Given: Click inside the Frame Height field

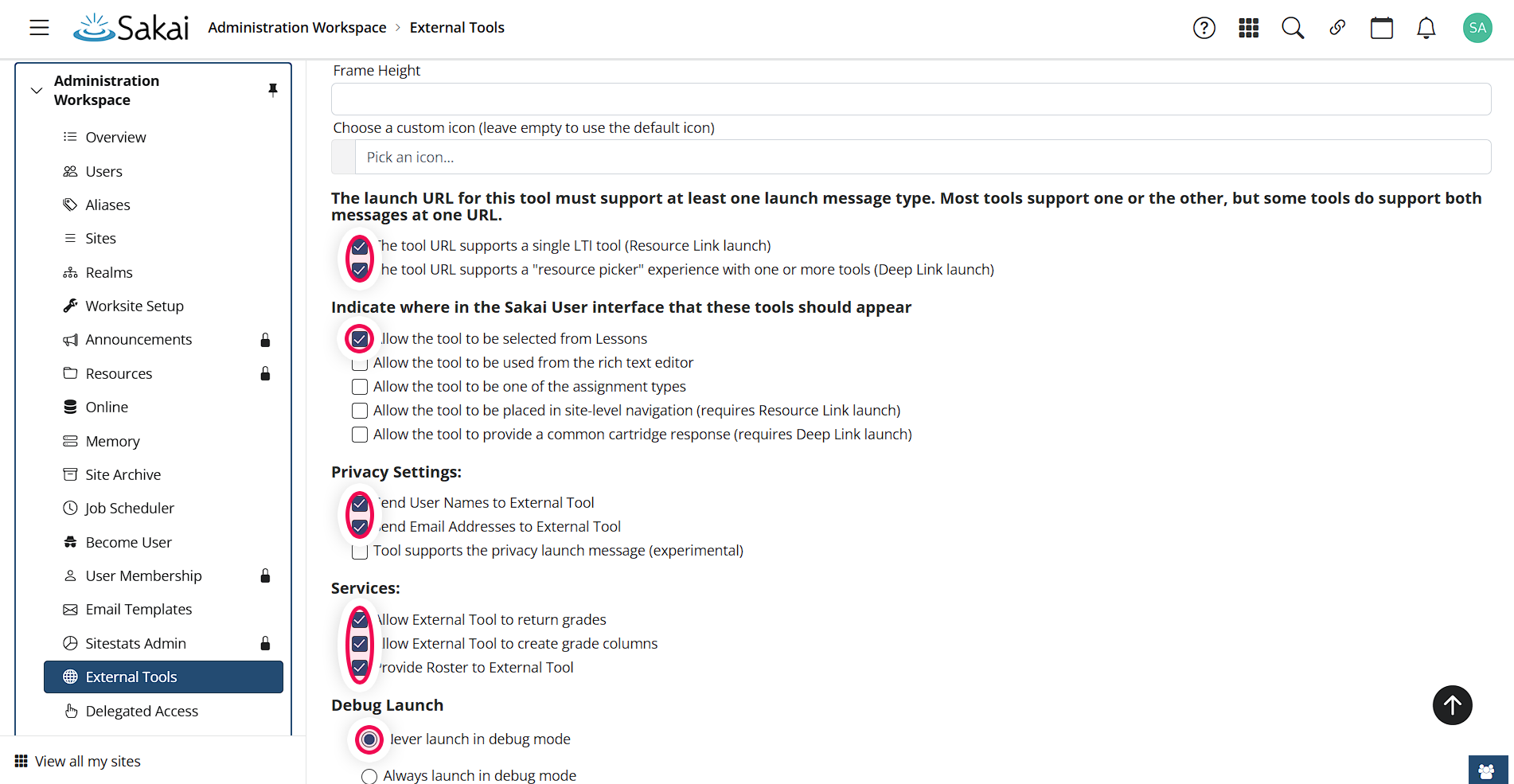Looking at the screenshot, I should pyautogui.click(x=716, y=99).
